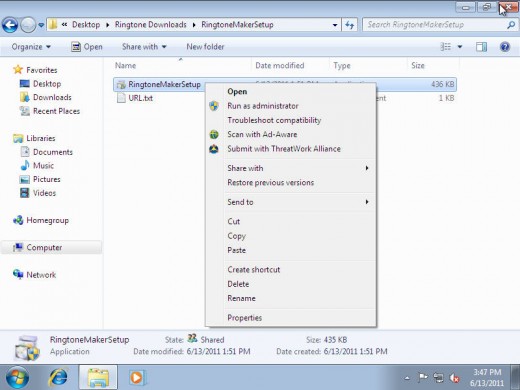
Task: Click Ringtone Downloads in the breadcrumb
Action: pos(150,25)
